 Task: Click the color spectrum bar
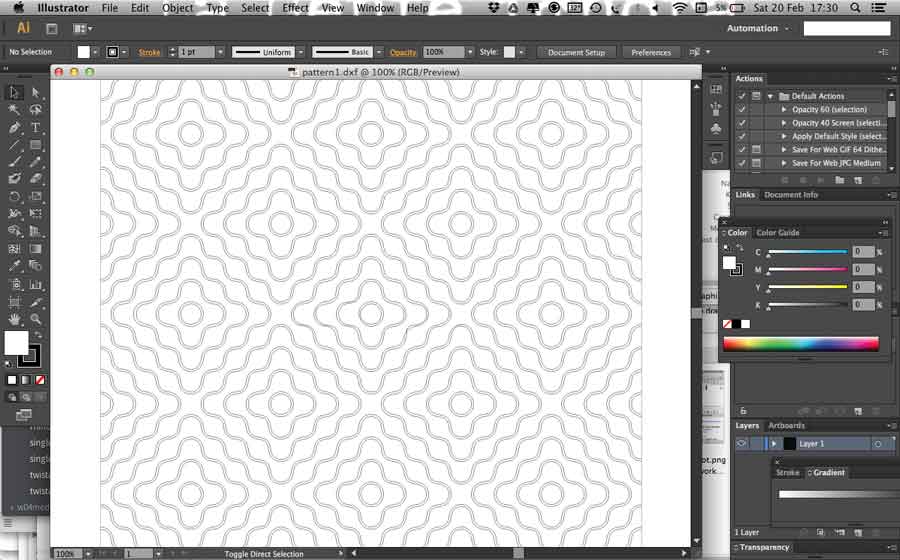tap(801, 344)
